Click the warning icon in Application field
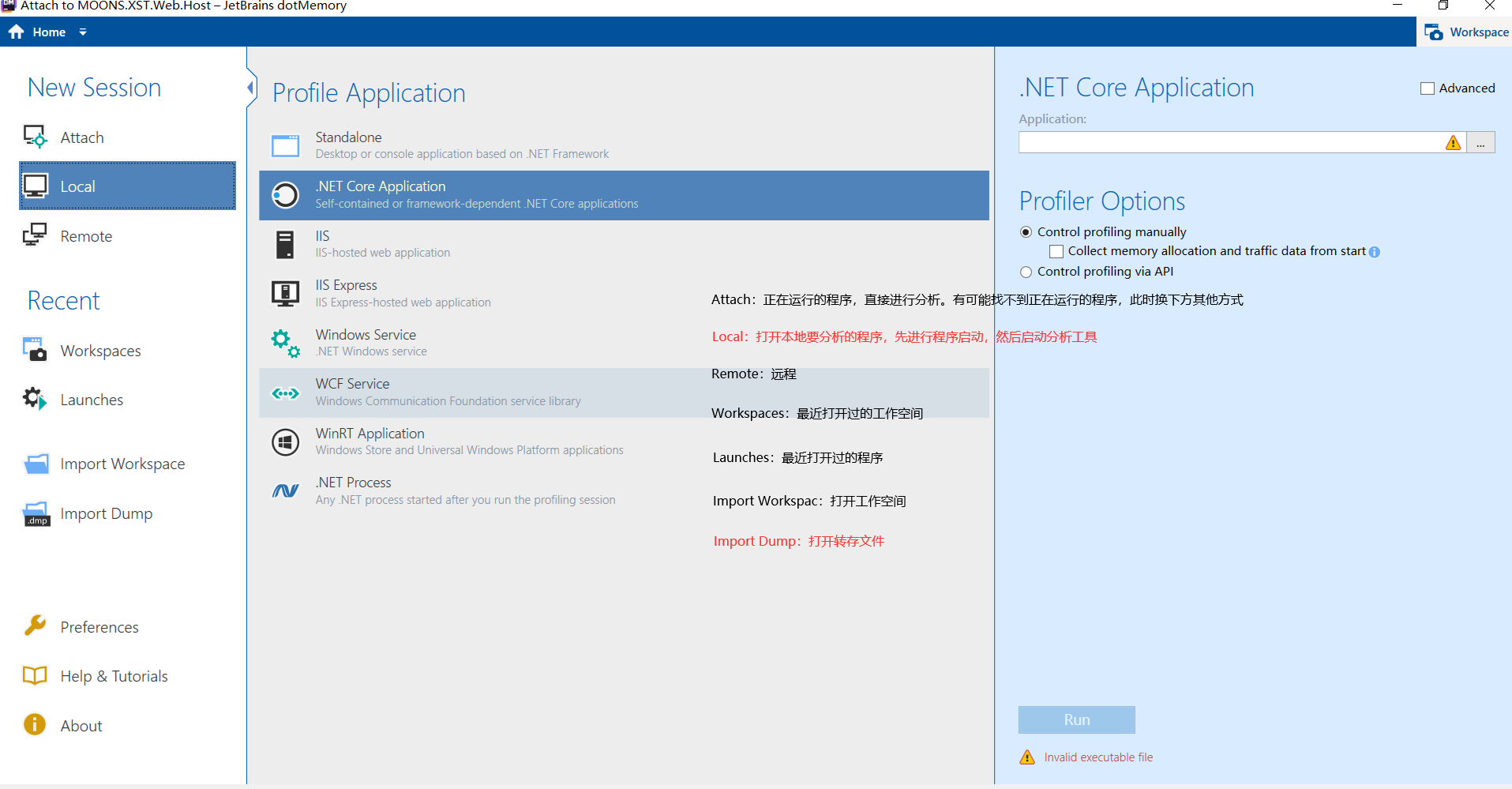The width and height of the screenshot is (1512, 789). [1453, 142]
